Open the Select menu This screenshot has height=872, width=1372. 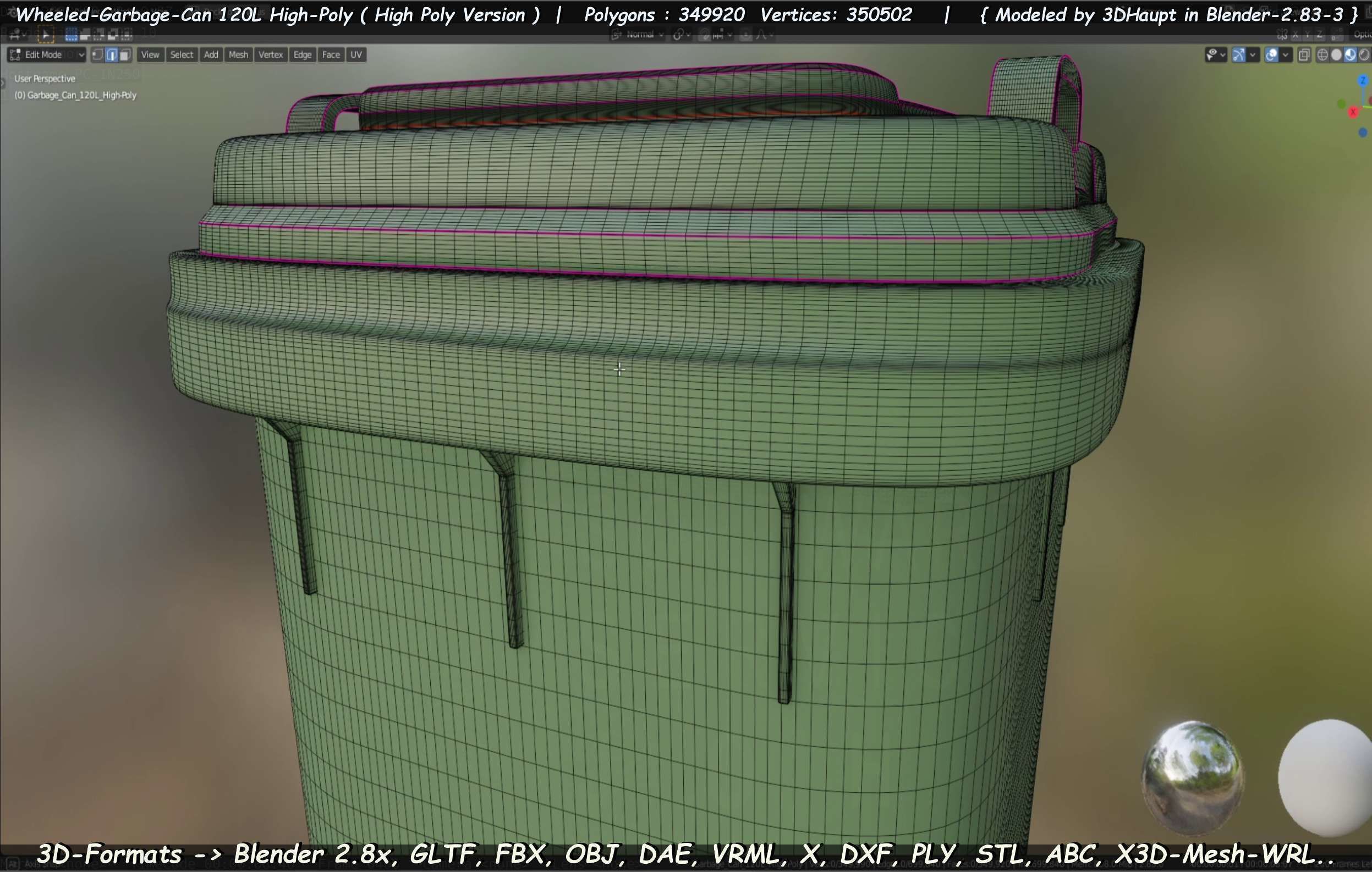[182, 54]
